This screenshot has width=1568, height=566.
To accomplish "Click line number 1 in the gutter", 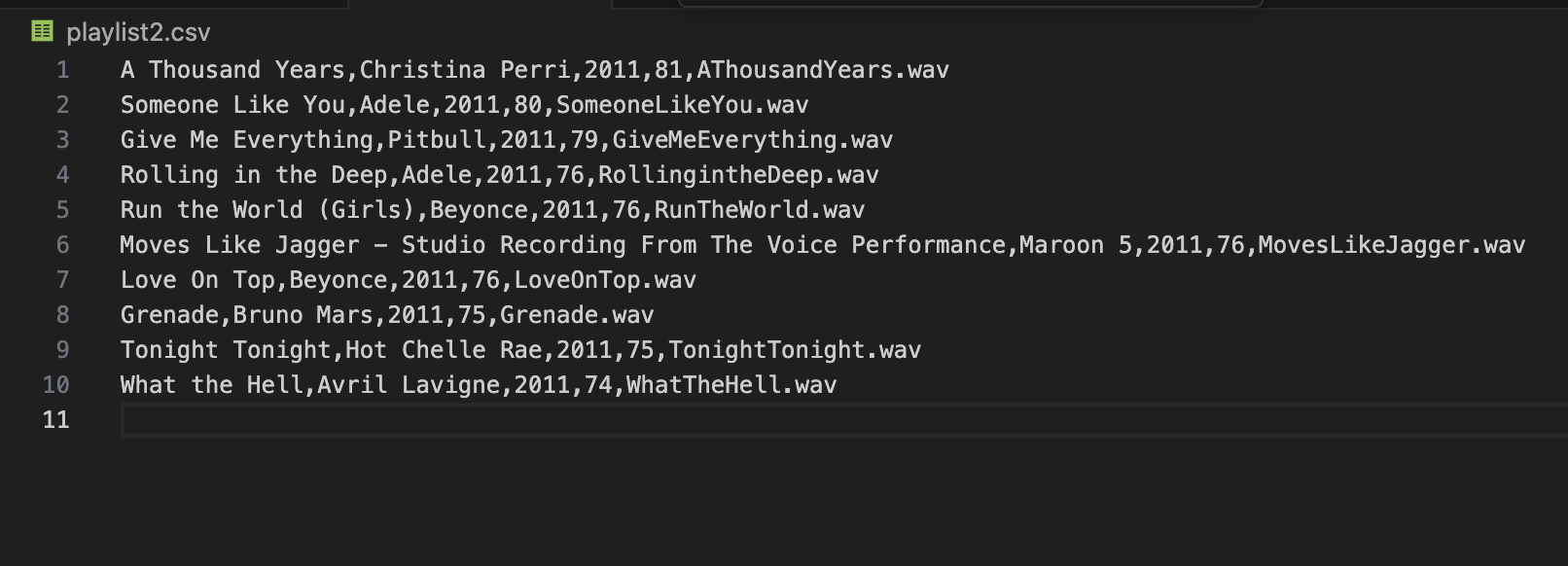I will tap(60, 69).
